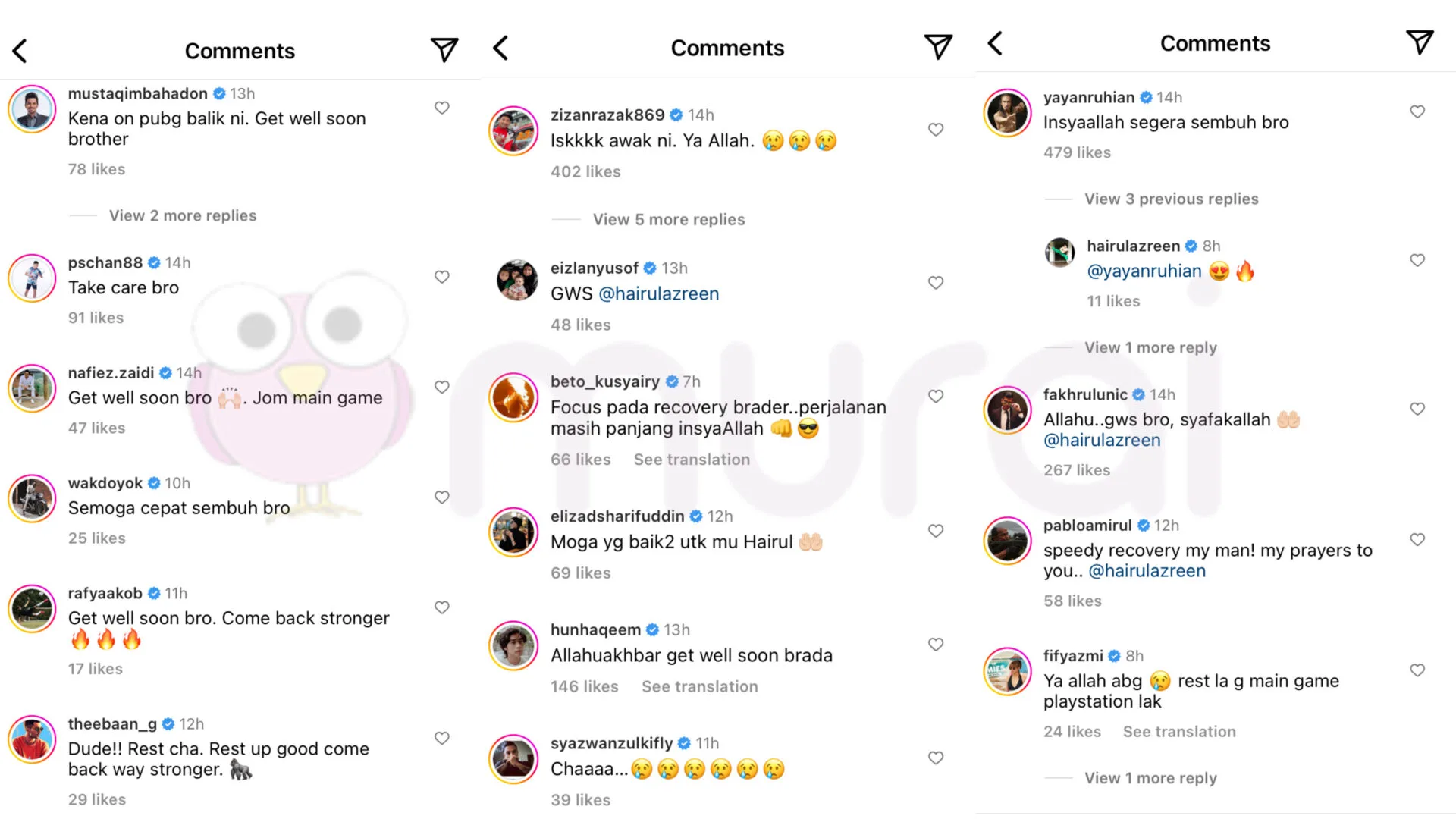View the 479 likes on yayanruhian's comment

pos(1077,152)
